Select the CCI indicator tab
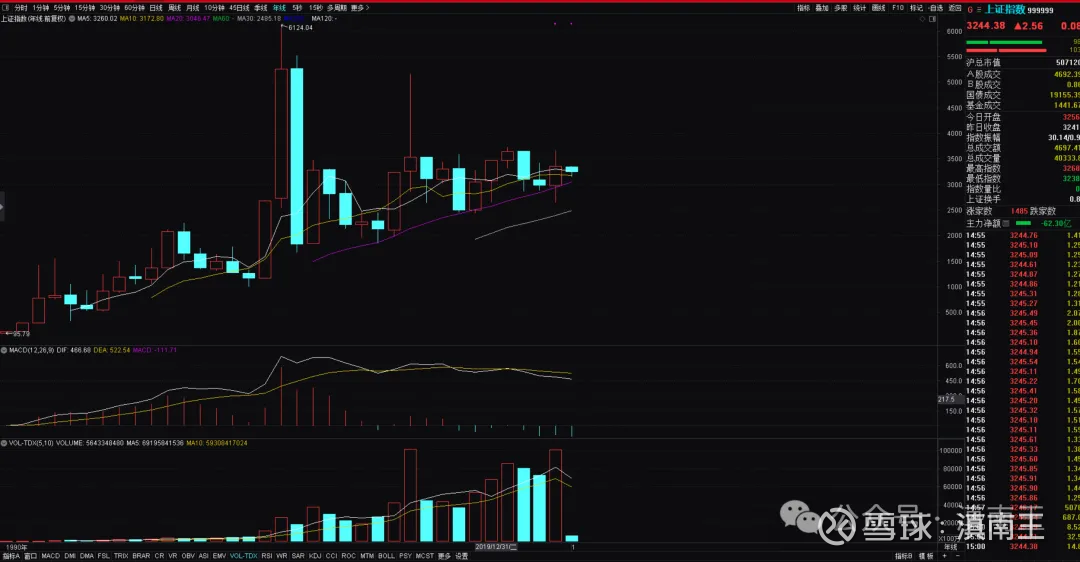Image resolution: width=1080 pixels, height=562 pixels. point(331,556)
